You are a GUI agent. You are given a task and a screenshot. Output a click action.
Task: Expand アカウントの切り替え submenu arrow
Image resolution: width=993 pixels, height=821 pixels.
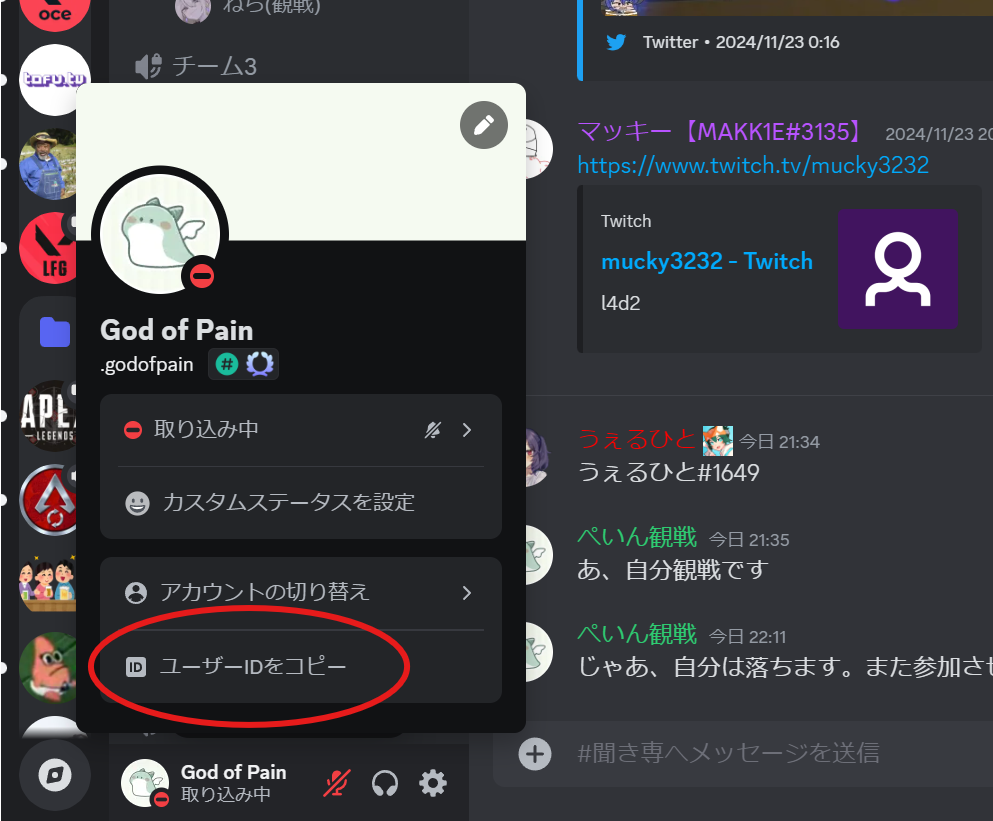coord(467,593)
